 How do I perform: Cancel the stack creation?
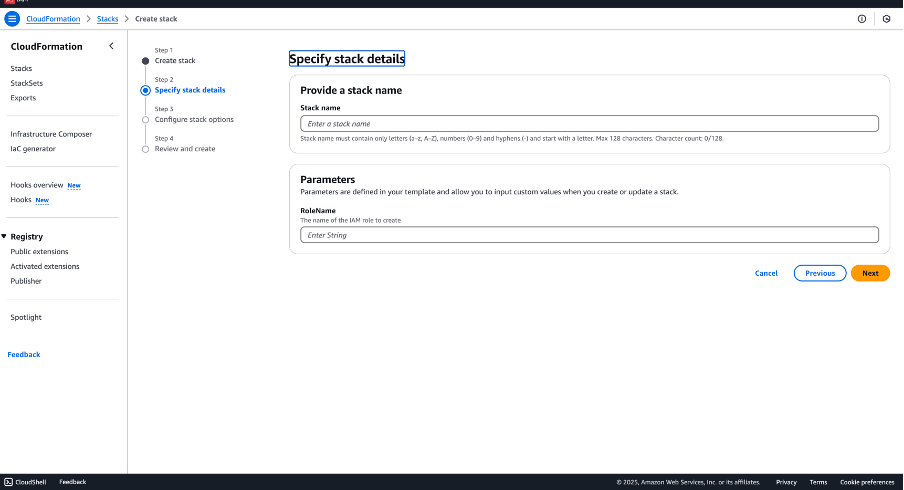point(766,273)
